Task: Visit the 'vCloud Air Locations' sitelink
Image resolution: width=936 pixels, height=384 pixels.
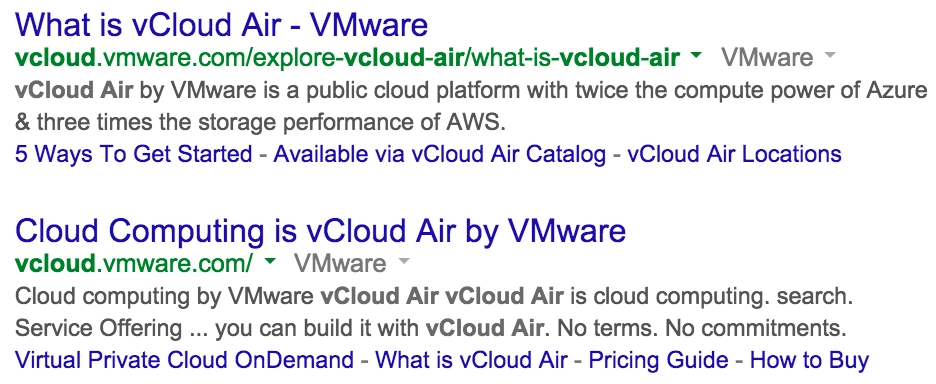Action: pyautogui.click(x=734, y=154)
